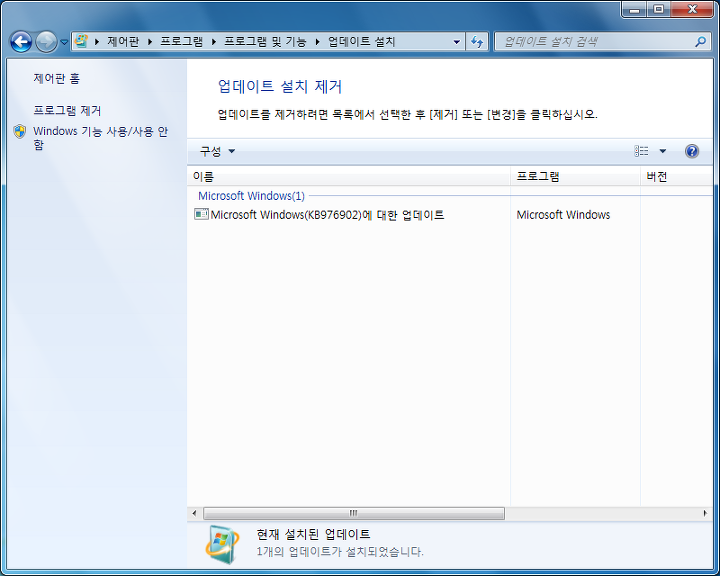The image size is (720, 576).
Task: Expand the arrow after 프로그램 breadcrumb
Action: pyautogui.click(x=214, y=42)
